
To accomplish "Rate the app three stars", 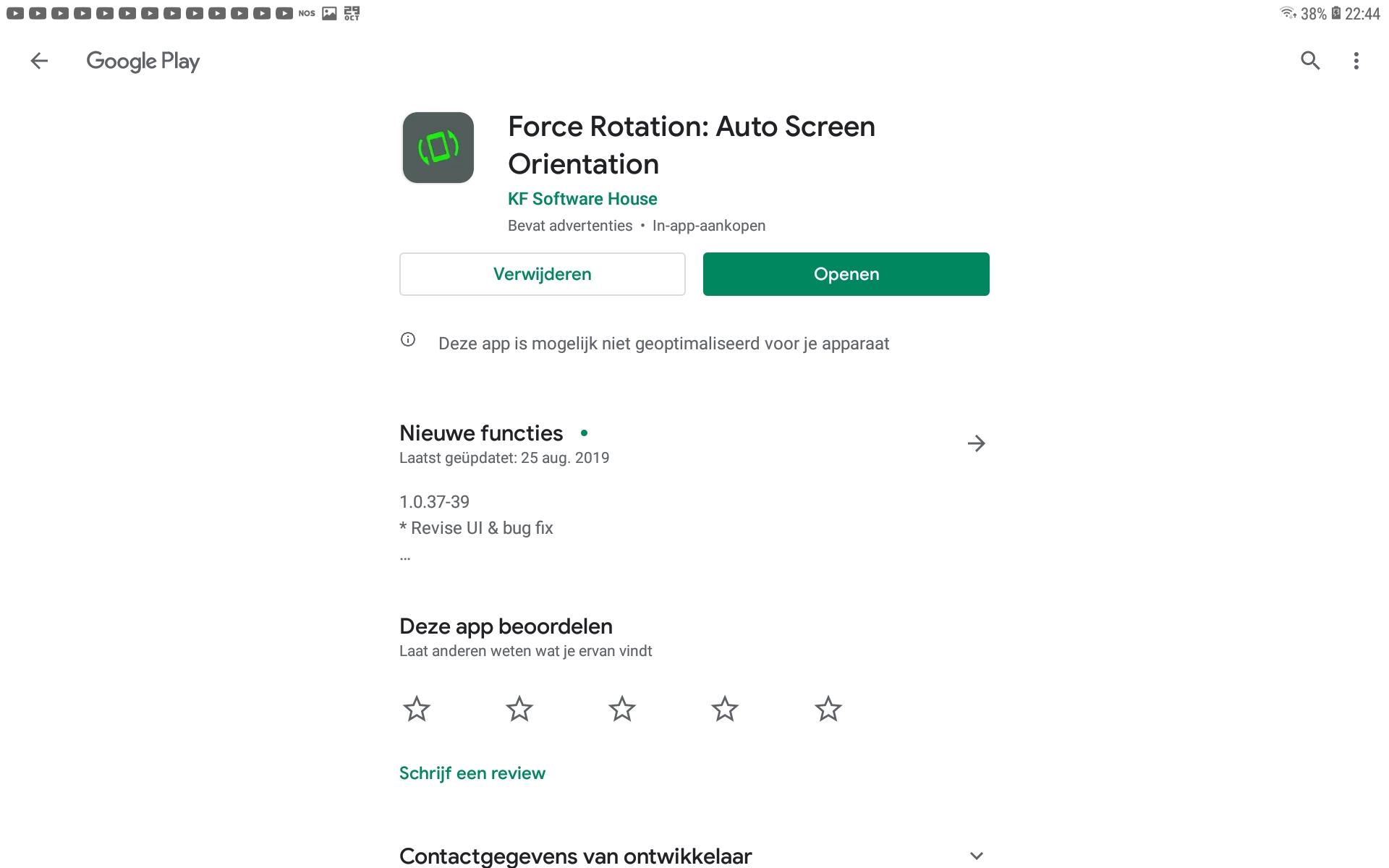I will click(x=622, y=709).
